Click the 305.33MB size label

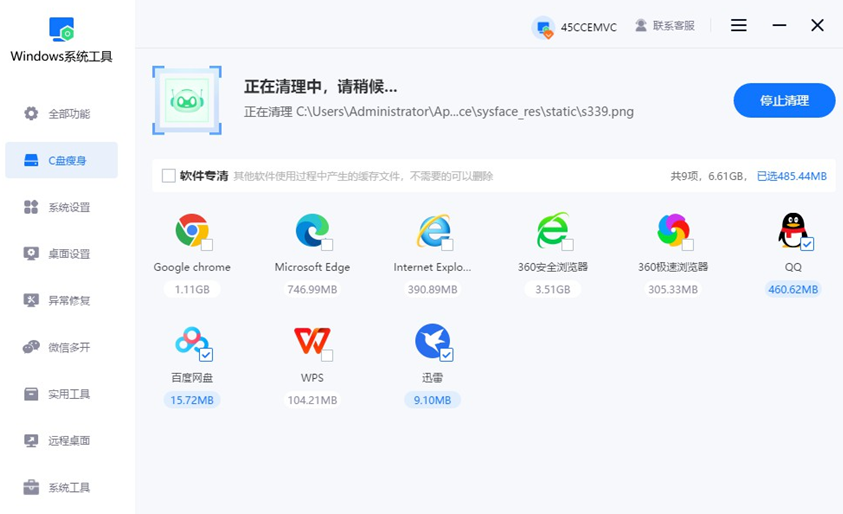point(673,289)
